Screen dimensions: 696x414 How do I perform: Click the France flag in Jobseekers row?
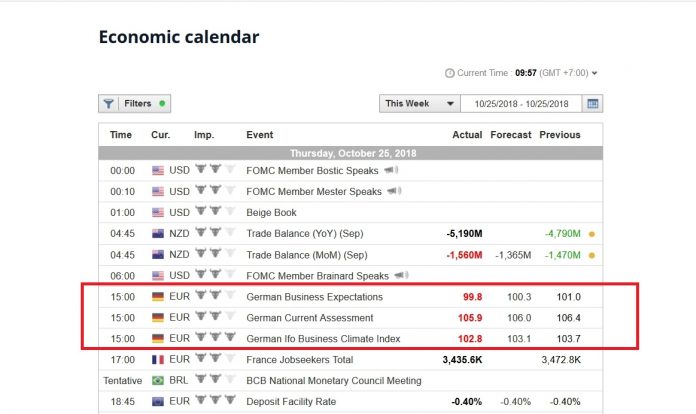pyautogui.click(x=158, y=359)
